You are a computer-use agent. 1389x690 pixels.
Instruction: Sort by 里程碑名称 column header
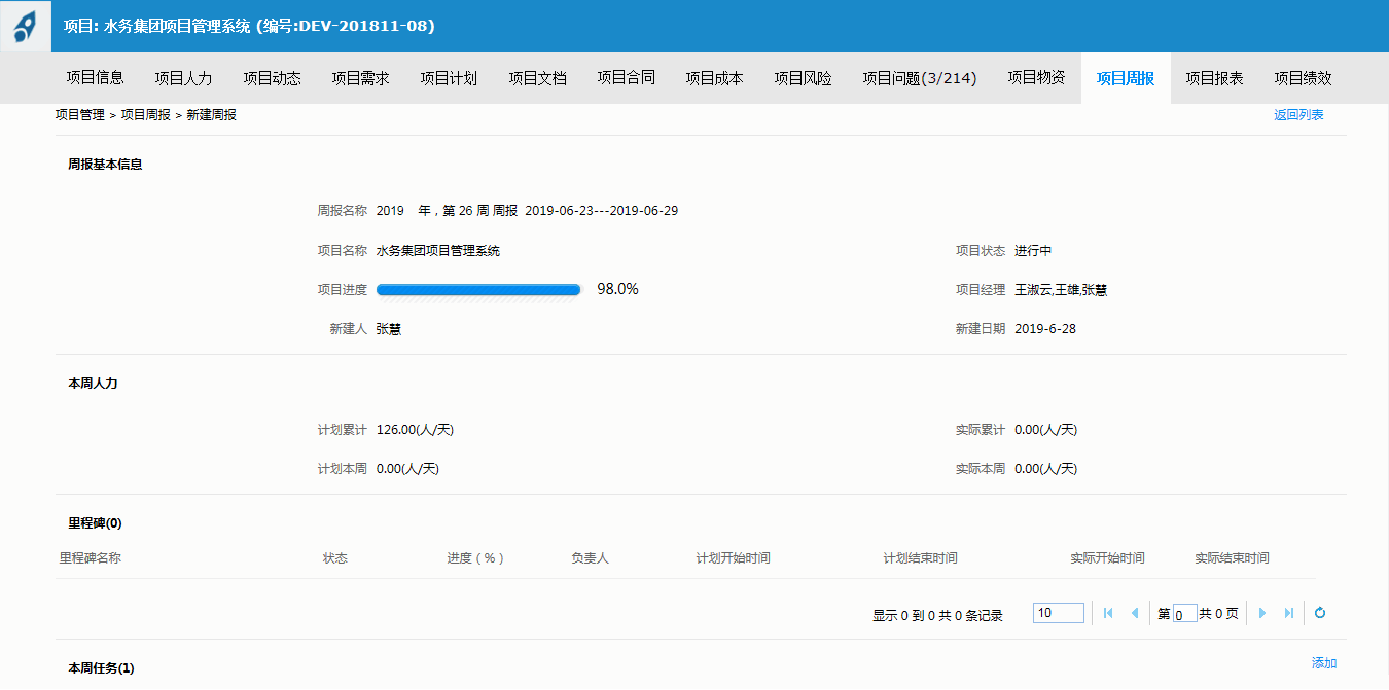click(x=90, y=558)
